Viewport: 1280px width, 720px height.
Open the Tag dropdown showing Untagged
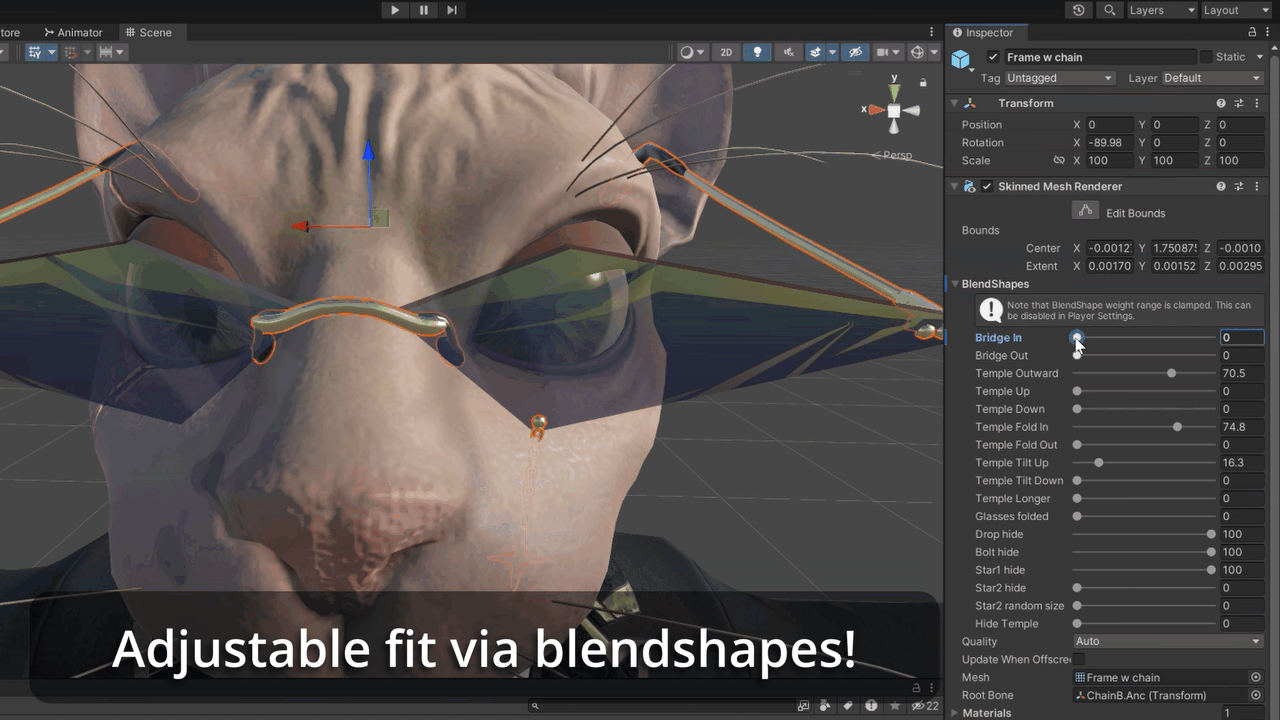click(1060, 78)
